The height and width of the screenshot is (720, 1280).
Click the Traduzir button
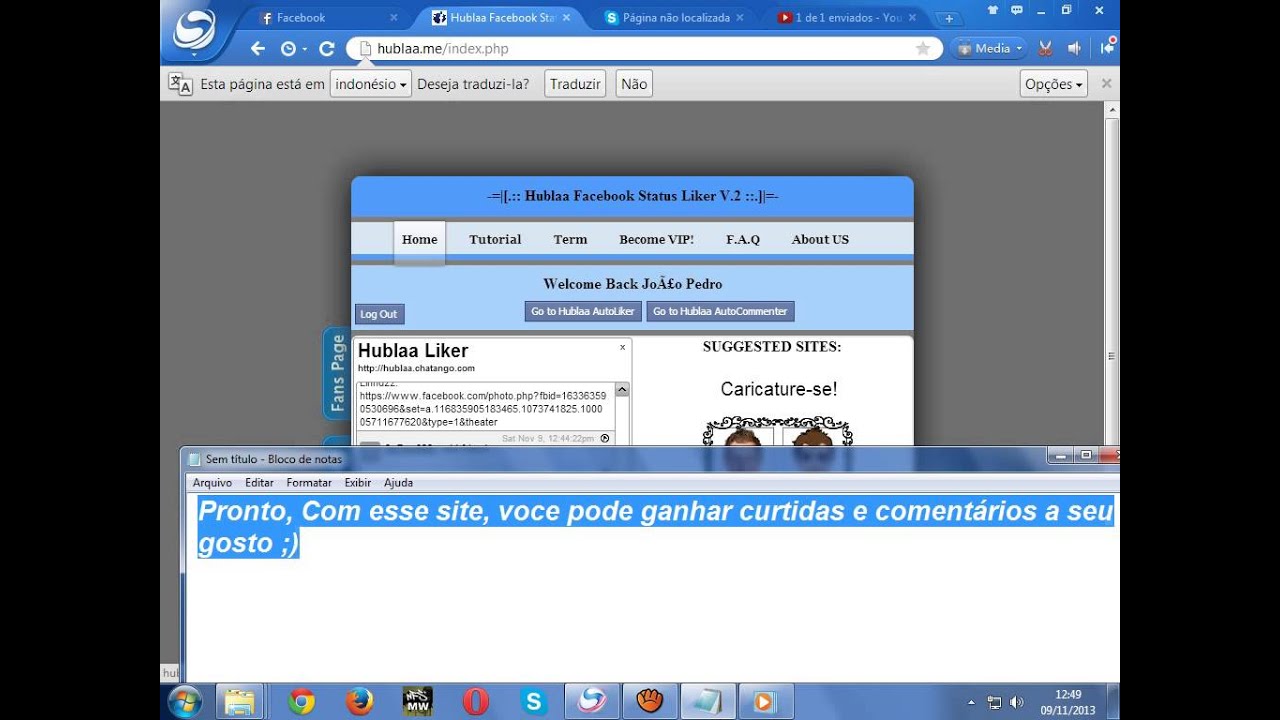[x=575, y=84]
